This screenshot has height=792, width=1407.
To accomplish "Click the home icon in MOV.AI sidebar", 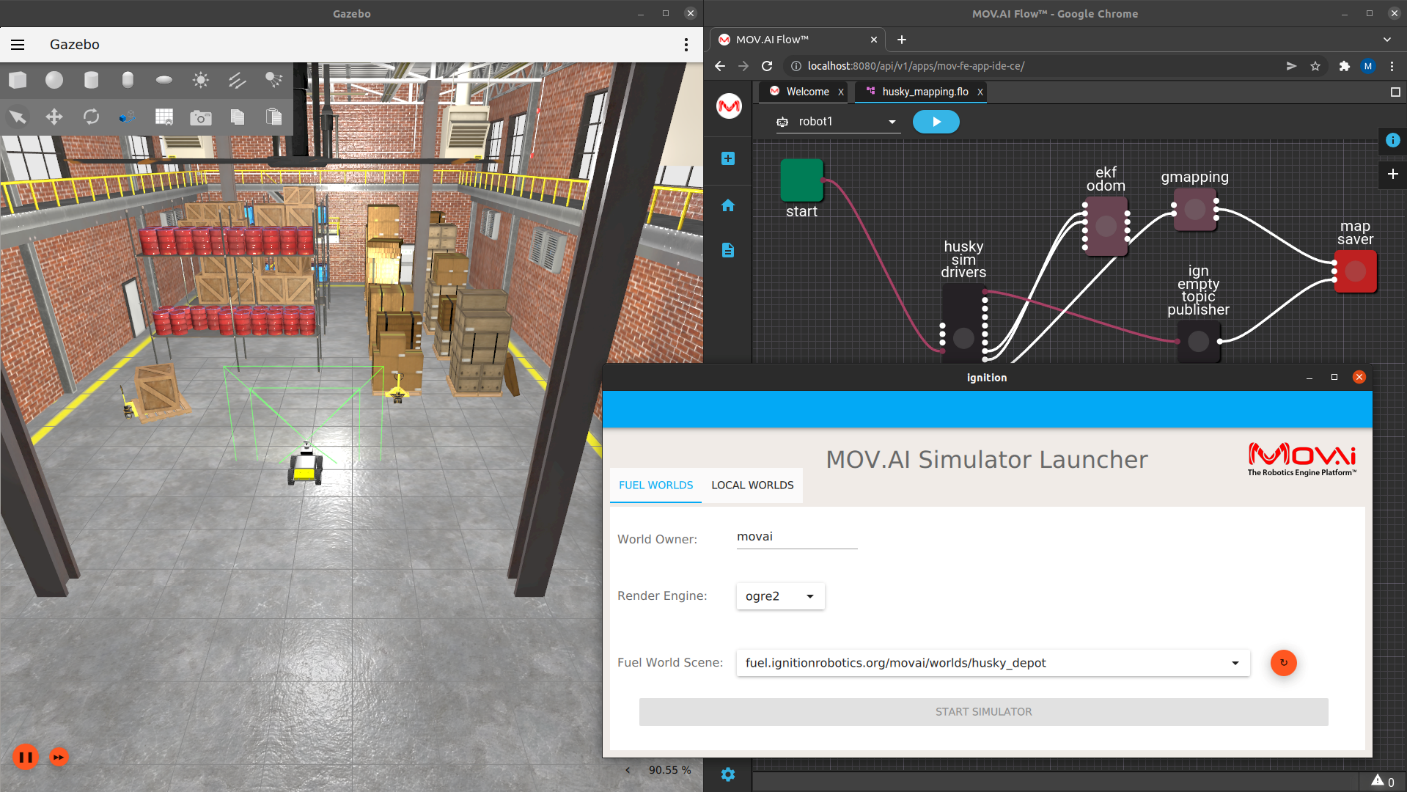I will click(x=728, y=205).
